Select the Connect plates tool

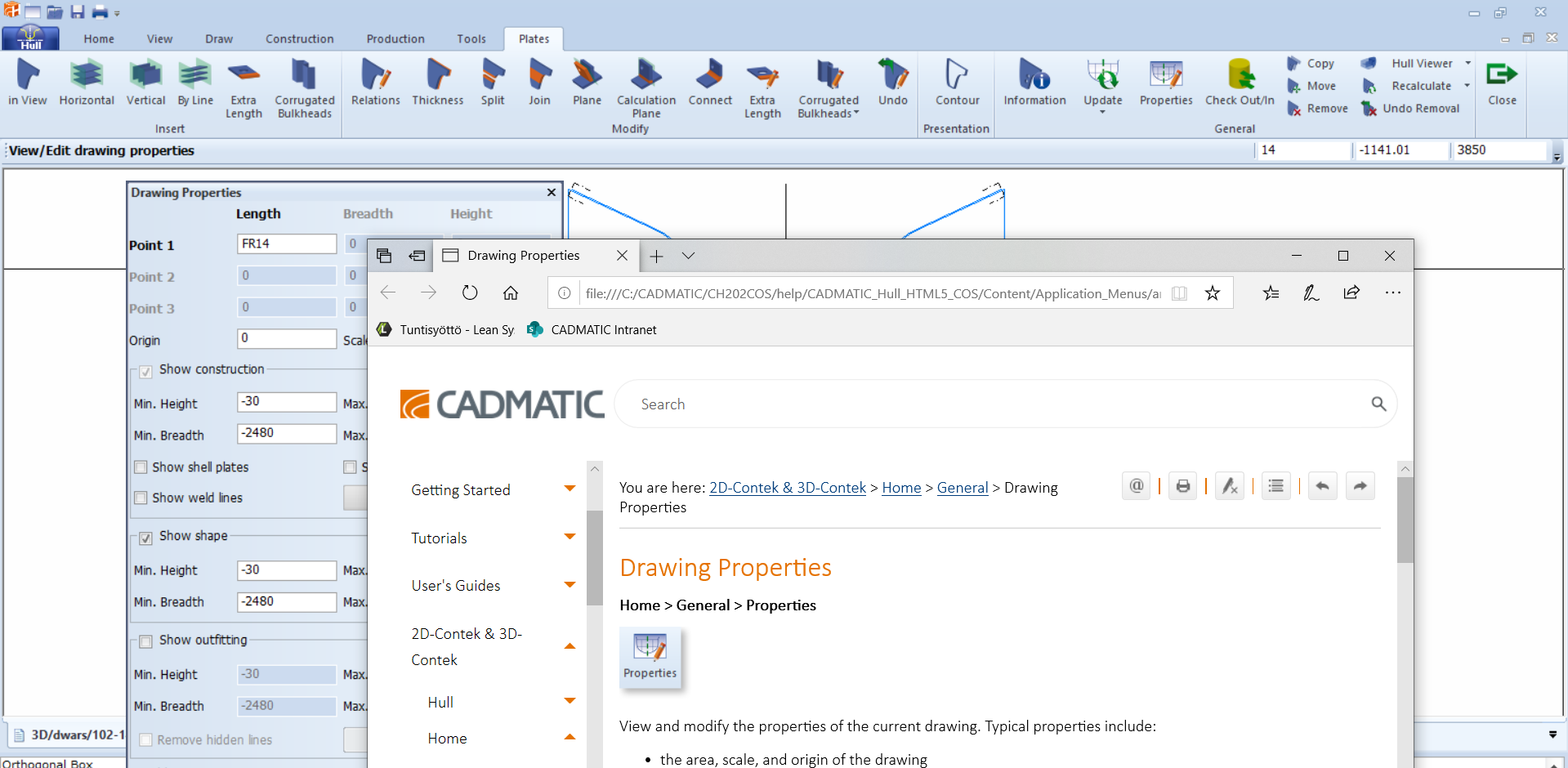(x=710, y=82)
